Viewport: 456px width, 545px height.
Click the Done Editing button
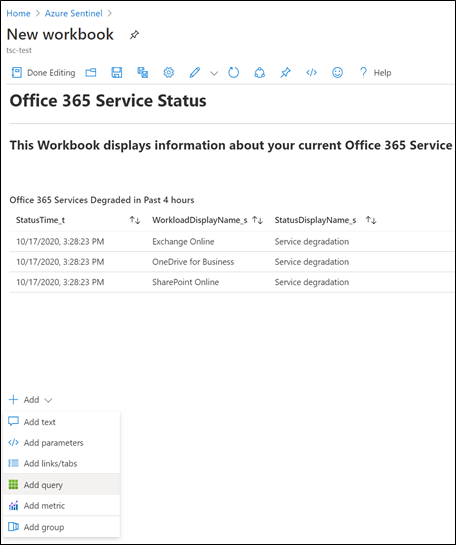pos(44,73)
